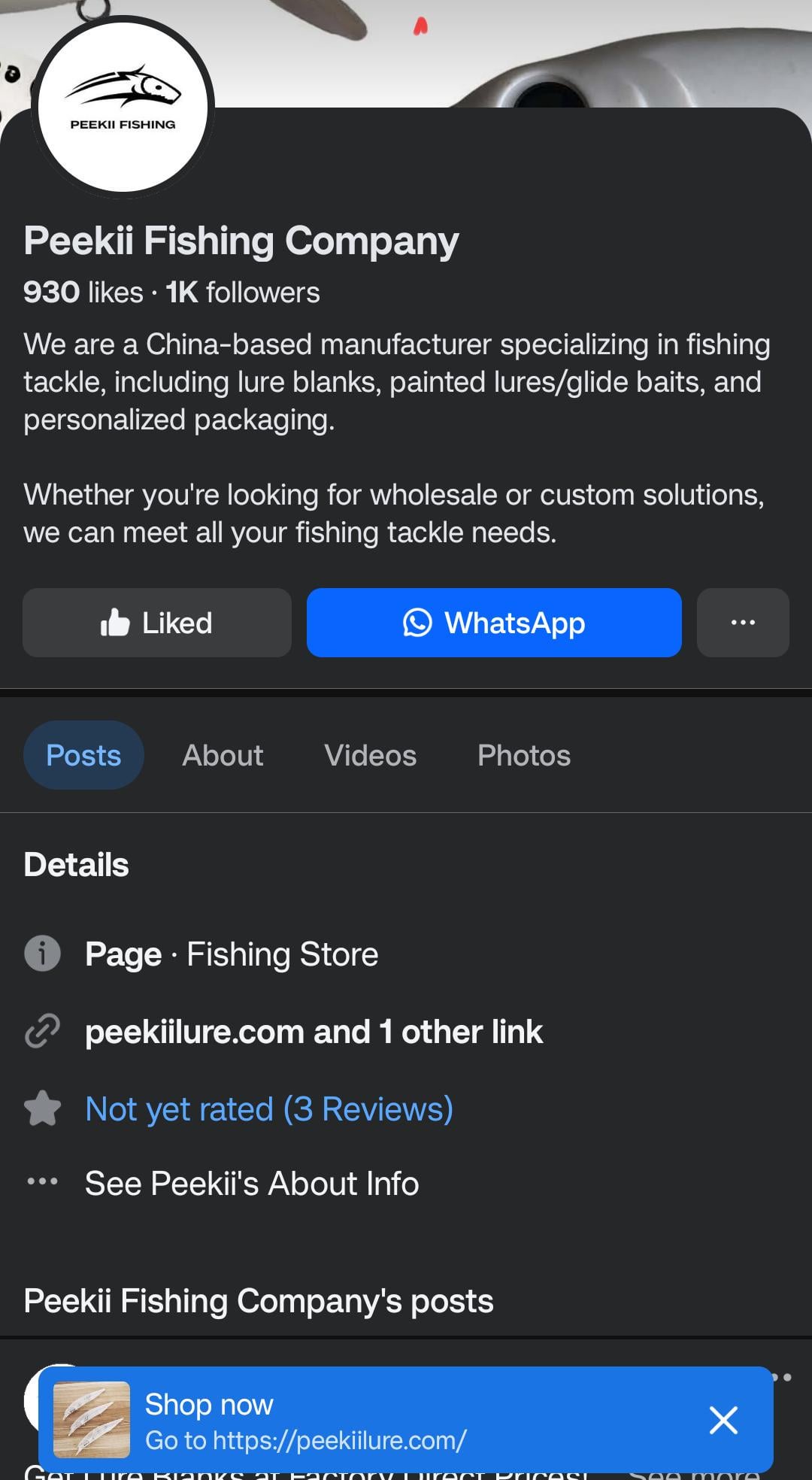Switch to the Posts tab
Viewport: 812px width, 1480px height.
click(83, 755)
